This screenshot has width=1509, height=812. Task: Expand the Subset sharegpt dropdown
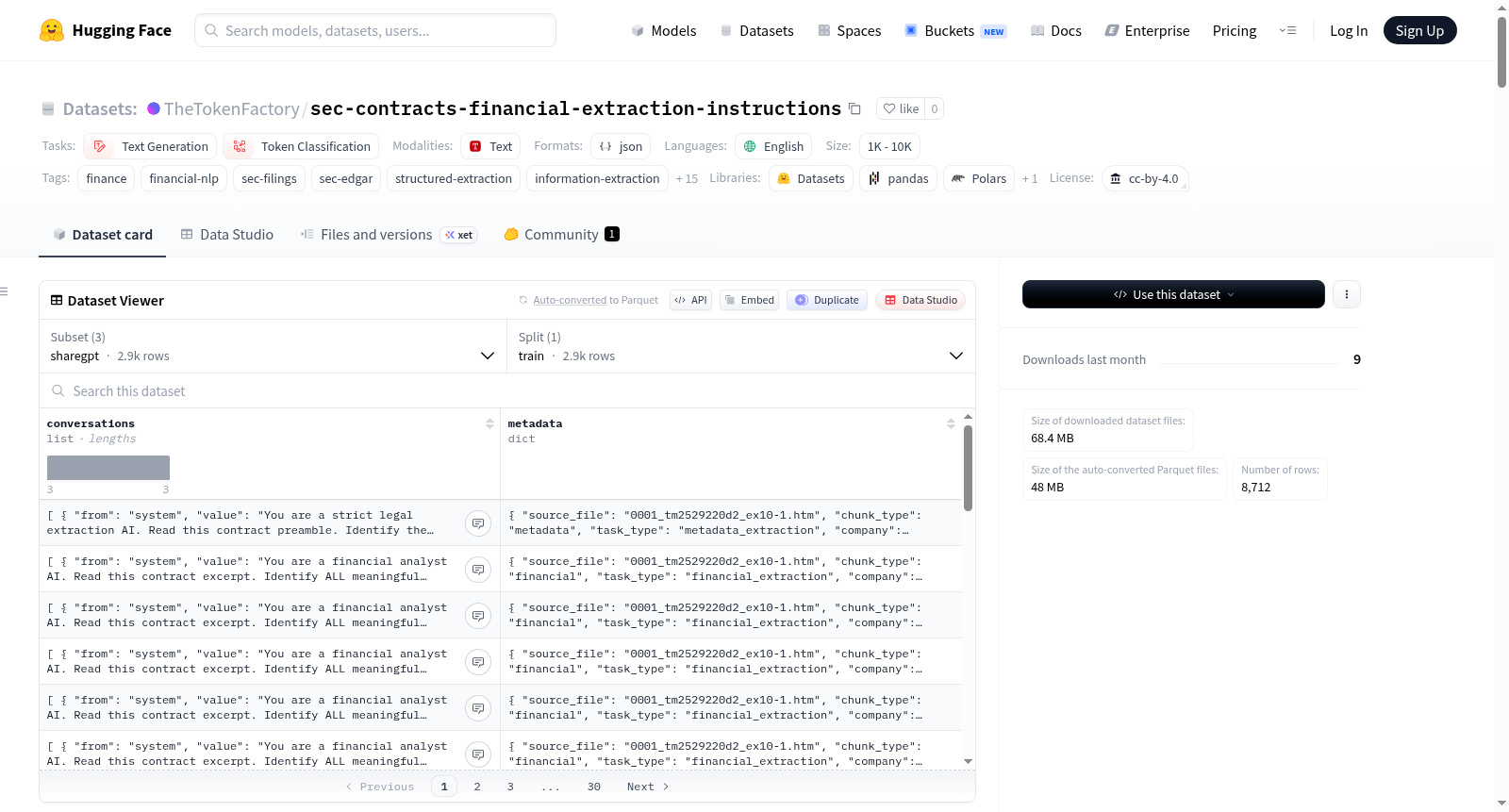273,346
